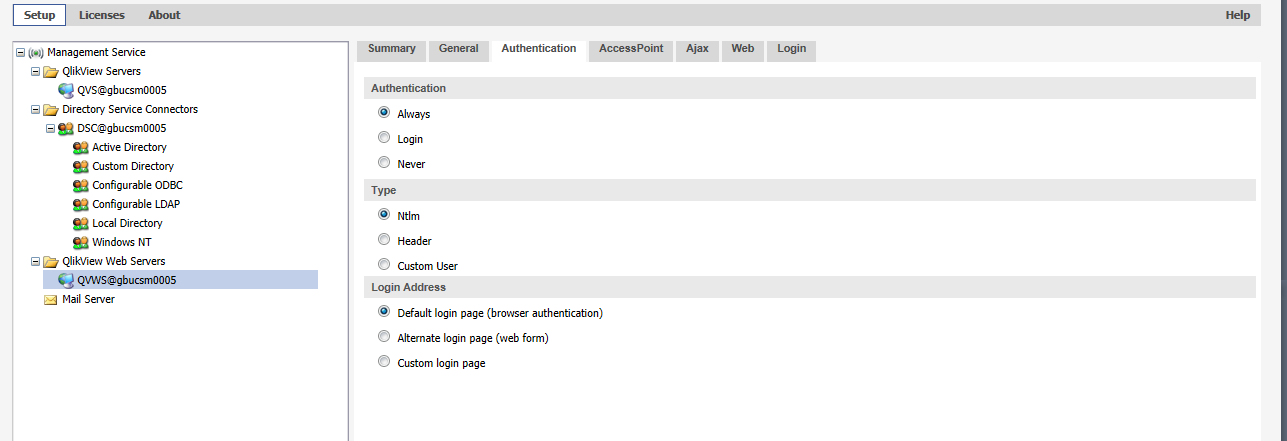This screenshot has width=1287, height=441.
Task: Collapse the DSC@gbucsm0005 node
Action: pos(51,128)
